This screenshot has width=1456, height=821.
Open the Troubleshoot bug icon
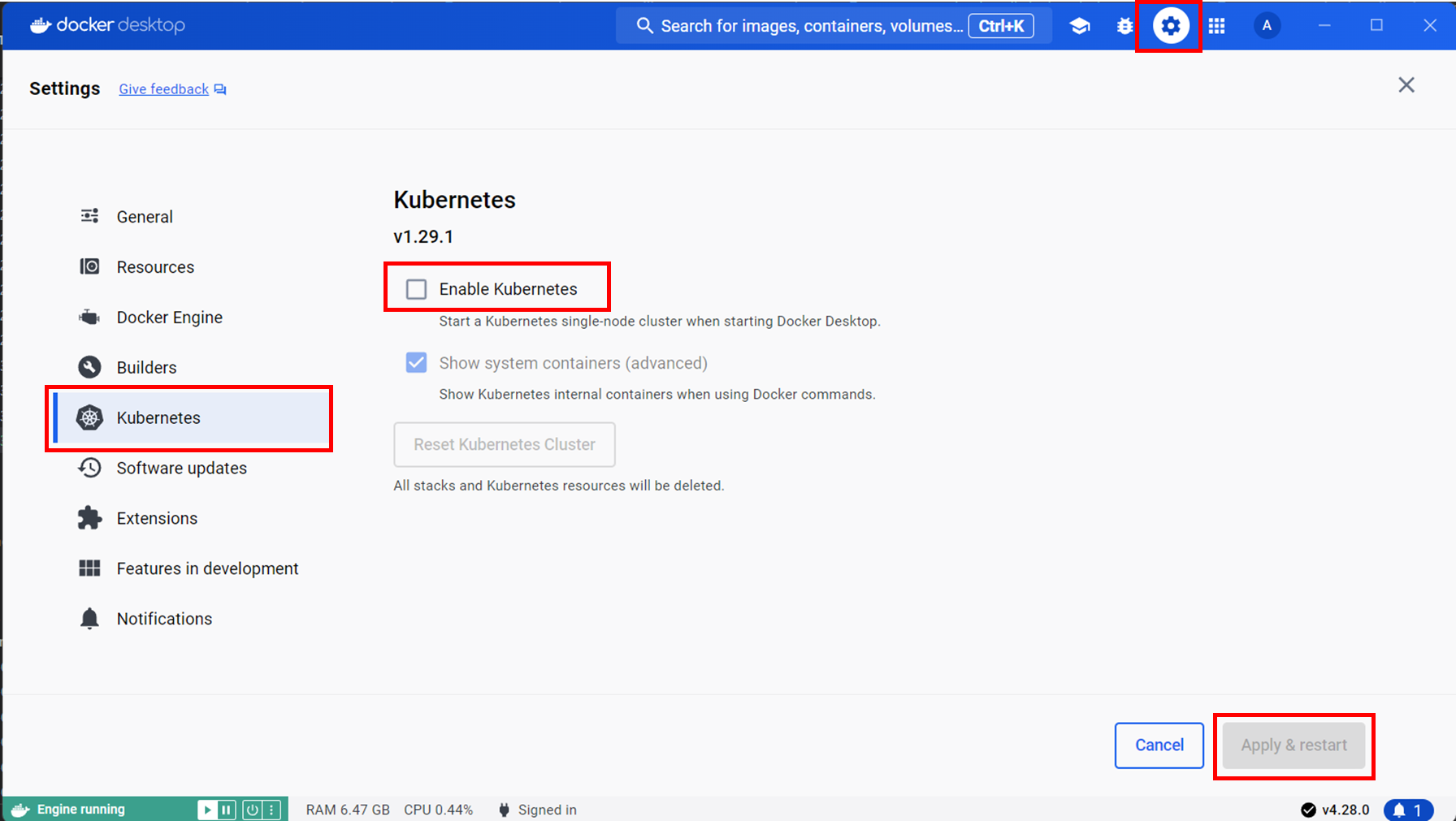(1124, 26)
